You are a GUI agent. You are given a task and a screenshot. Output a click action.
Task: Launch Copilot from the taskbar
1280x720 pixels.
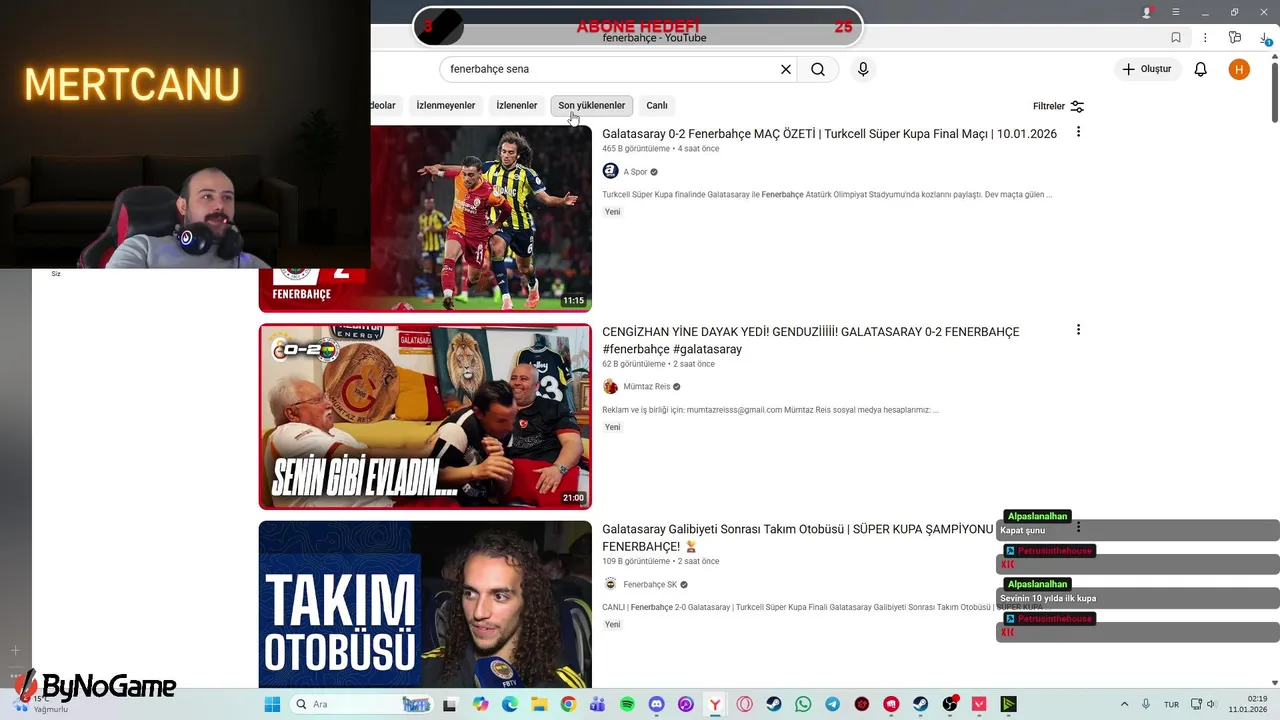coord(481,704)
